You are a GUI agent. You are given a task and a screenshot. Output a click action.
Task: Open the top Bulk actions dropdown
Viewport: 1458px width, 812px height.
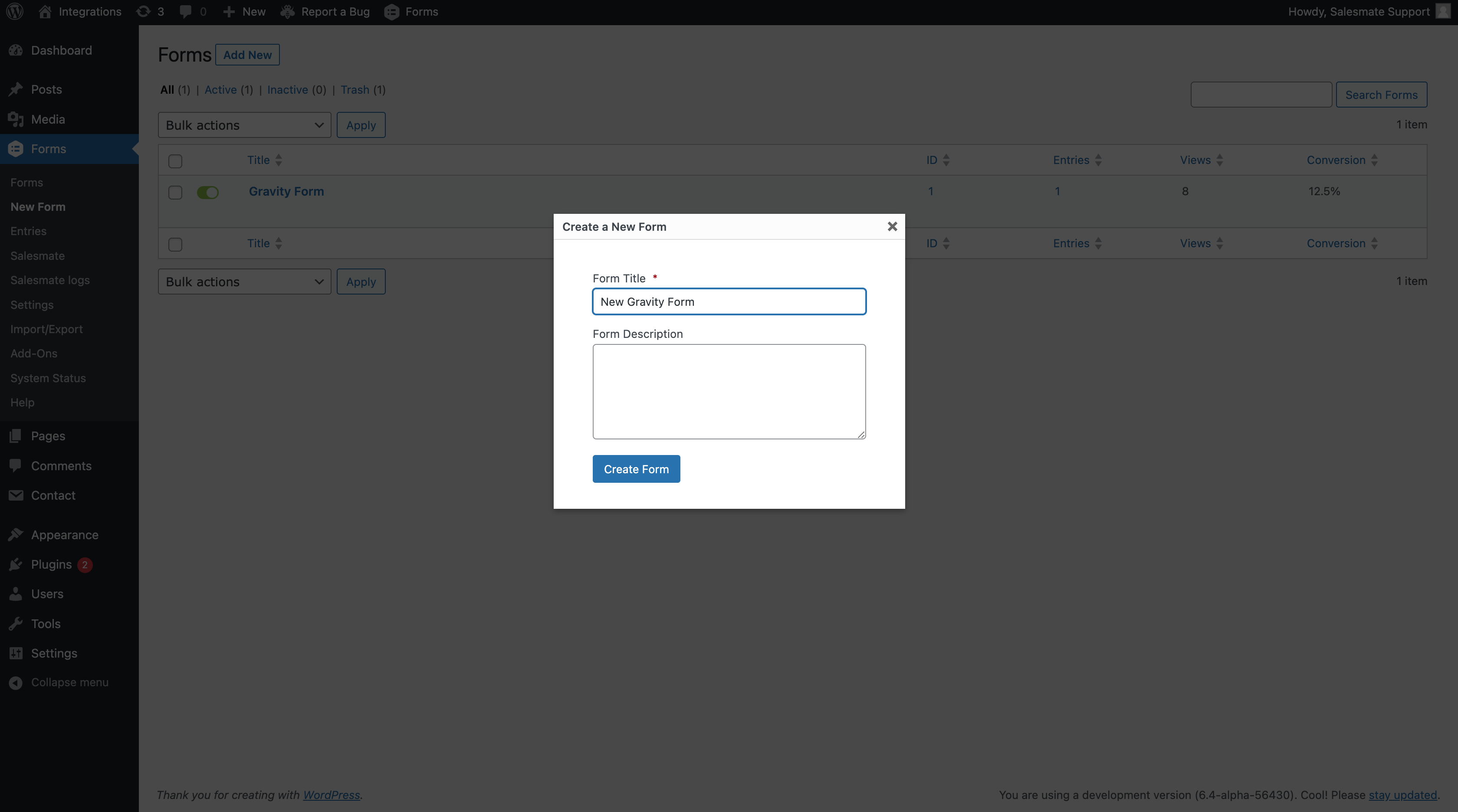click(244, 125)
